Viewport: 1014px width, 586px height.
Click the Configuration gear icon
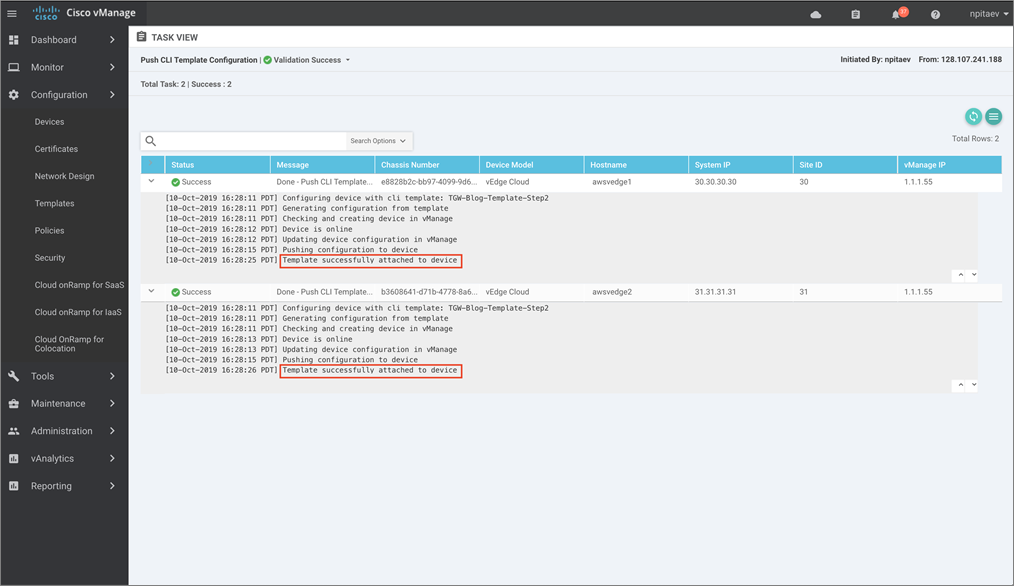coord(14,94)
